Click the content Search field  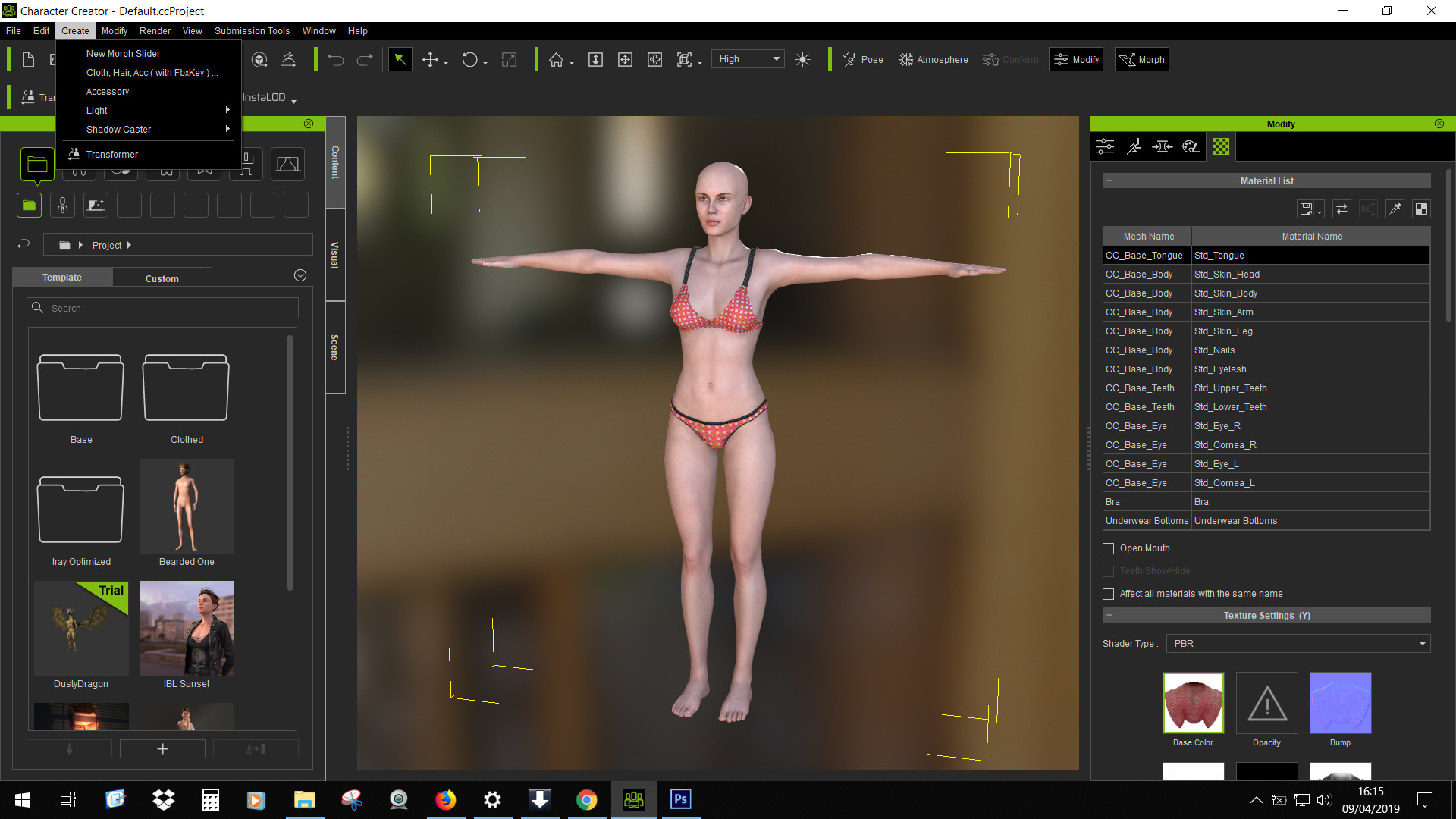(x=163, y=308)
